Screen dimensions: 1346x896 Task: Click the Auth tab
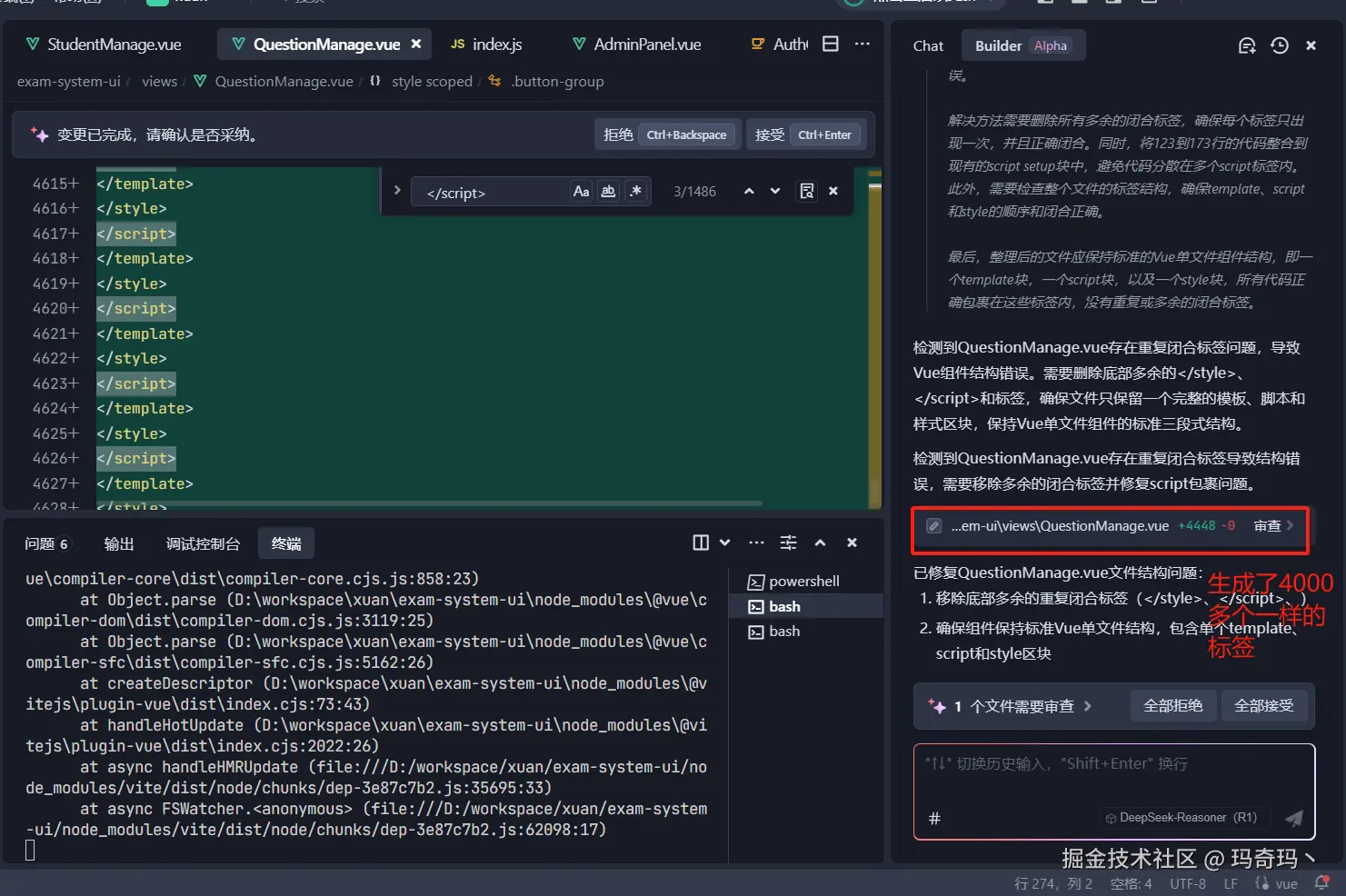(779, 45)
